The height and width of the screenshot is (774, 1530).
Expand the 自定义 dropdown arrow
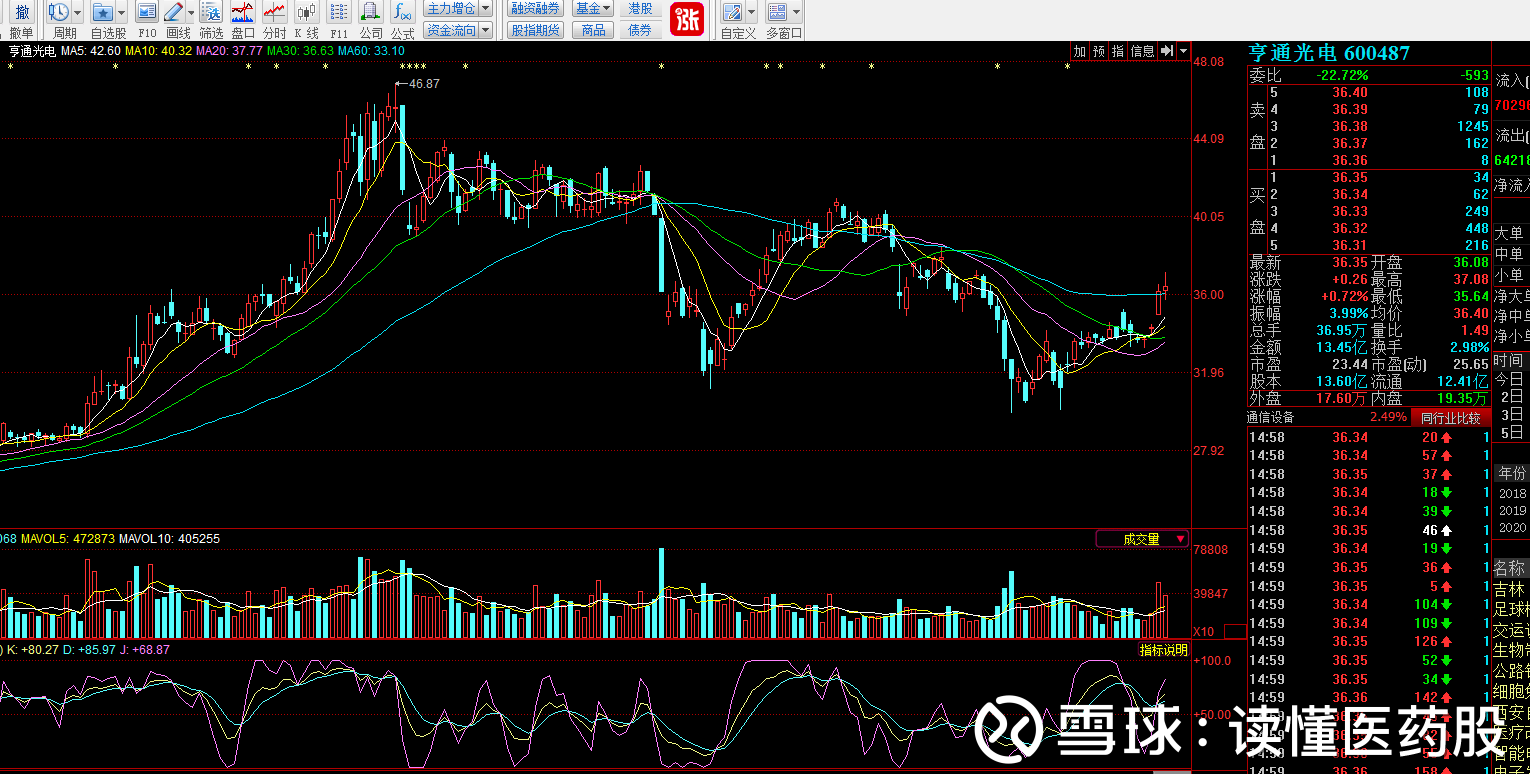click(751, 12)
